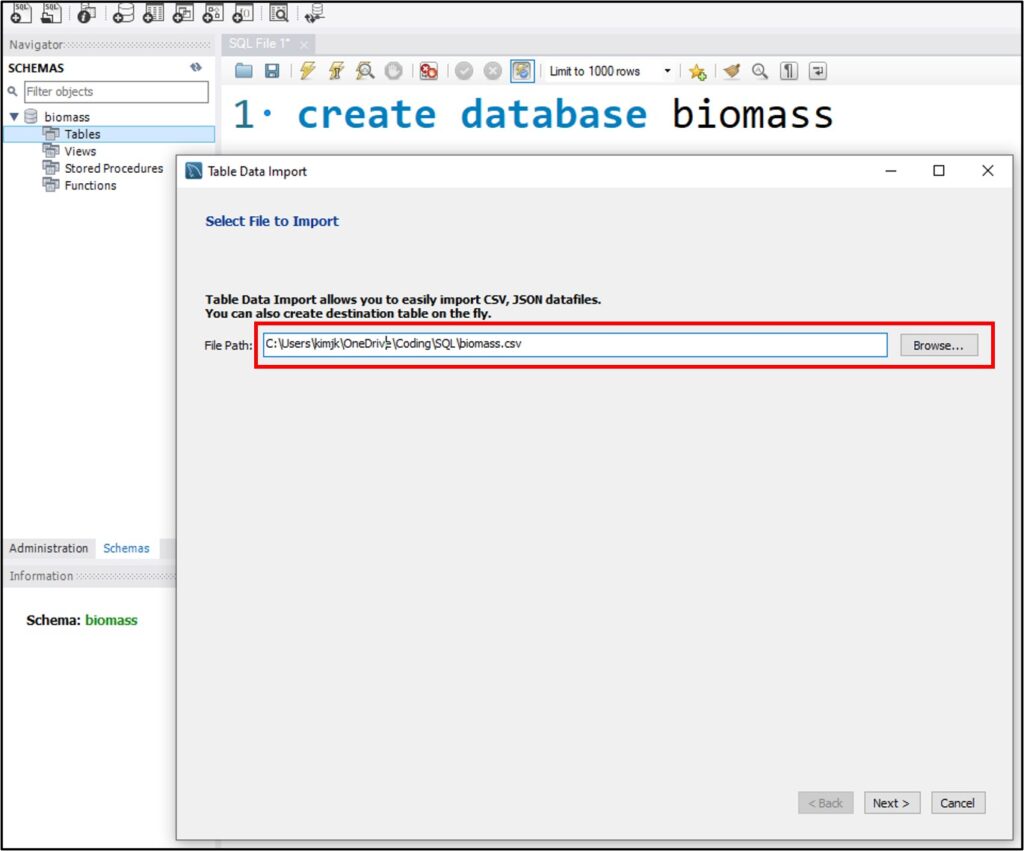1024x851 pixels.
Task: Select the SQL File 1 tab
Action: click(260, 44)
